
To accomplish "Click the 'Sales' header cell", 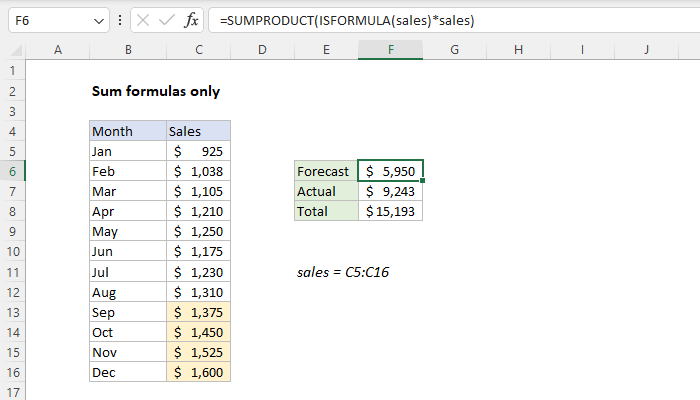I will click(199, 131).
